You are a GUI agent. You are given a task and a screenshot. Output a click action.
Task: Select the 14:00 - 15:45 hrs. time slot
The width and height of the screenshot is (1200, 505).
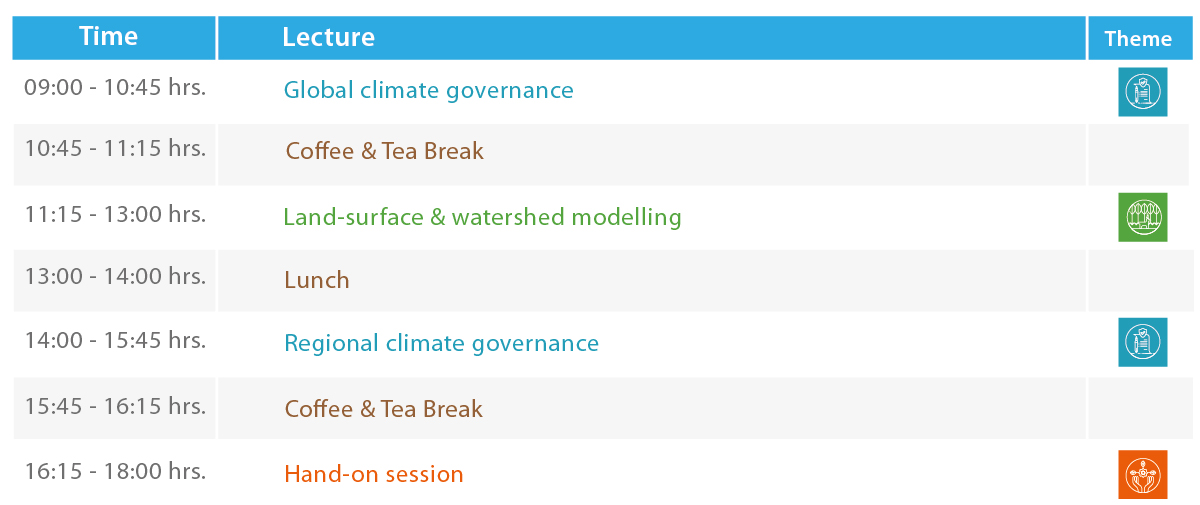[x=115, y=340]
